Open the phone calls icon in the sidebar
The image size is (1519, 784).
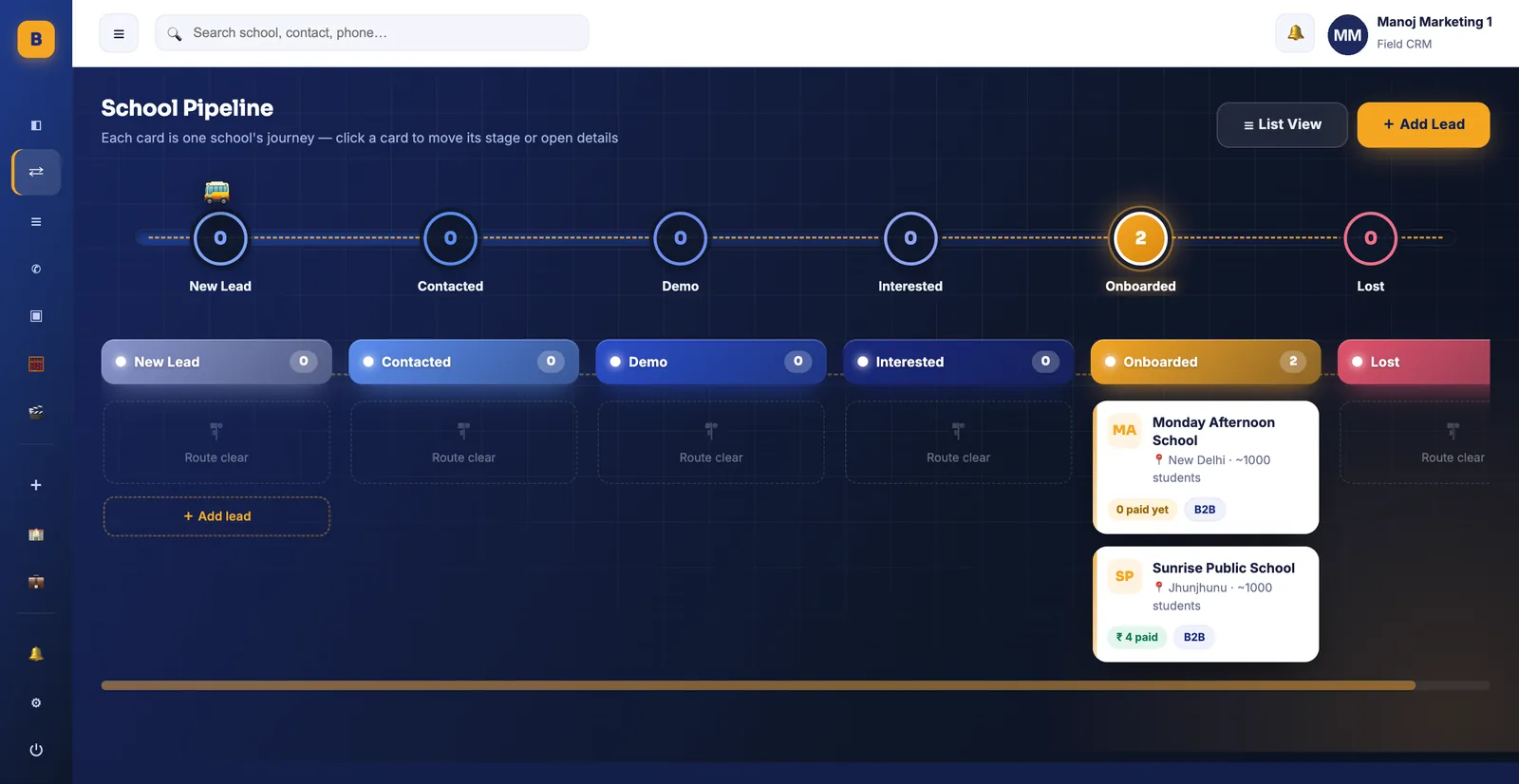coord(36,269)
